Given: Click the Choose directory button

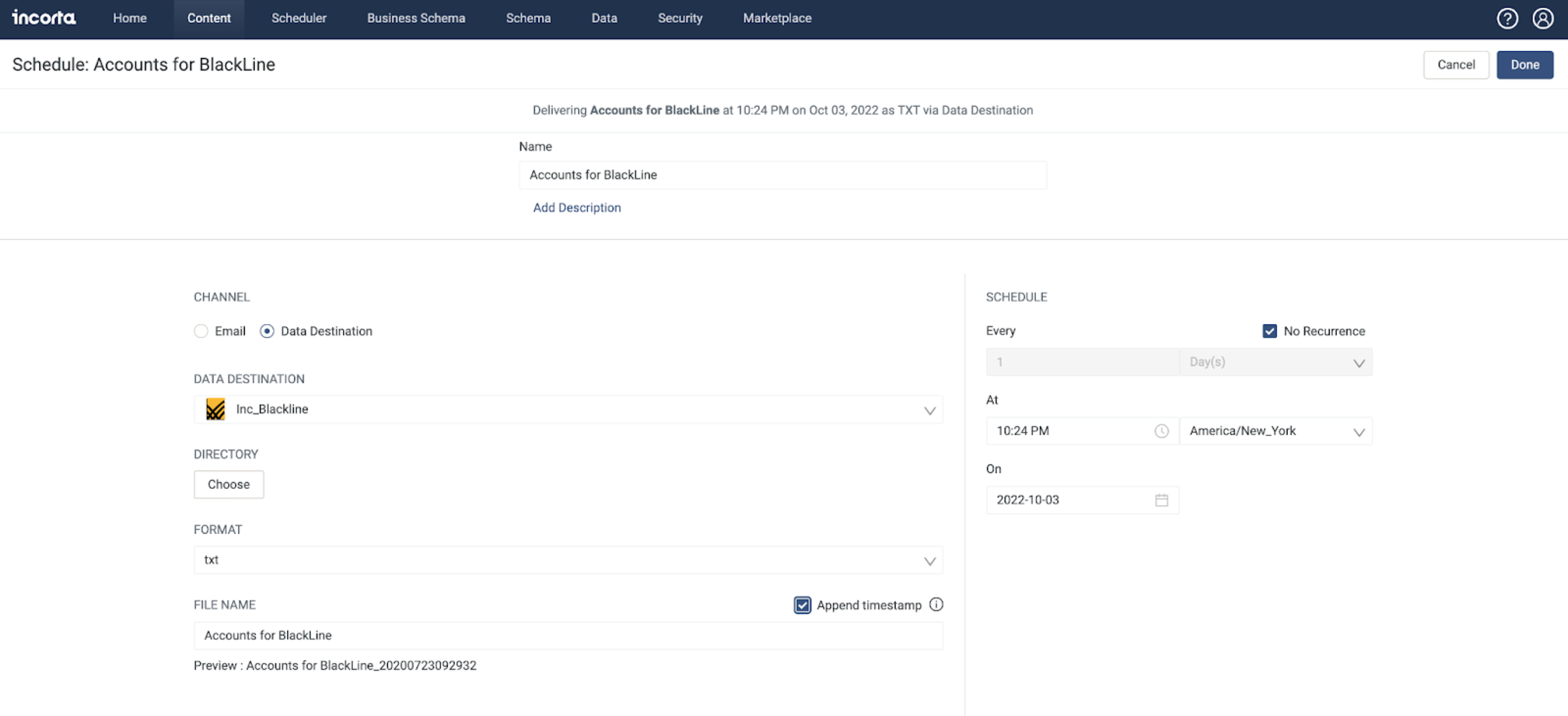Looking at the screenshot, I should pyautogui.click(x=228, y=484).
